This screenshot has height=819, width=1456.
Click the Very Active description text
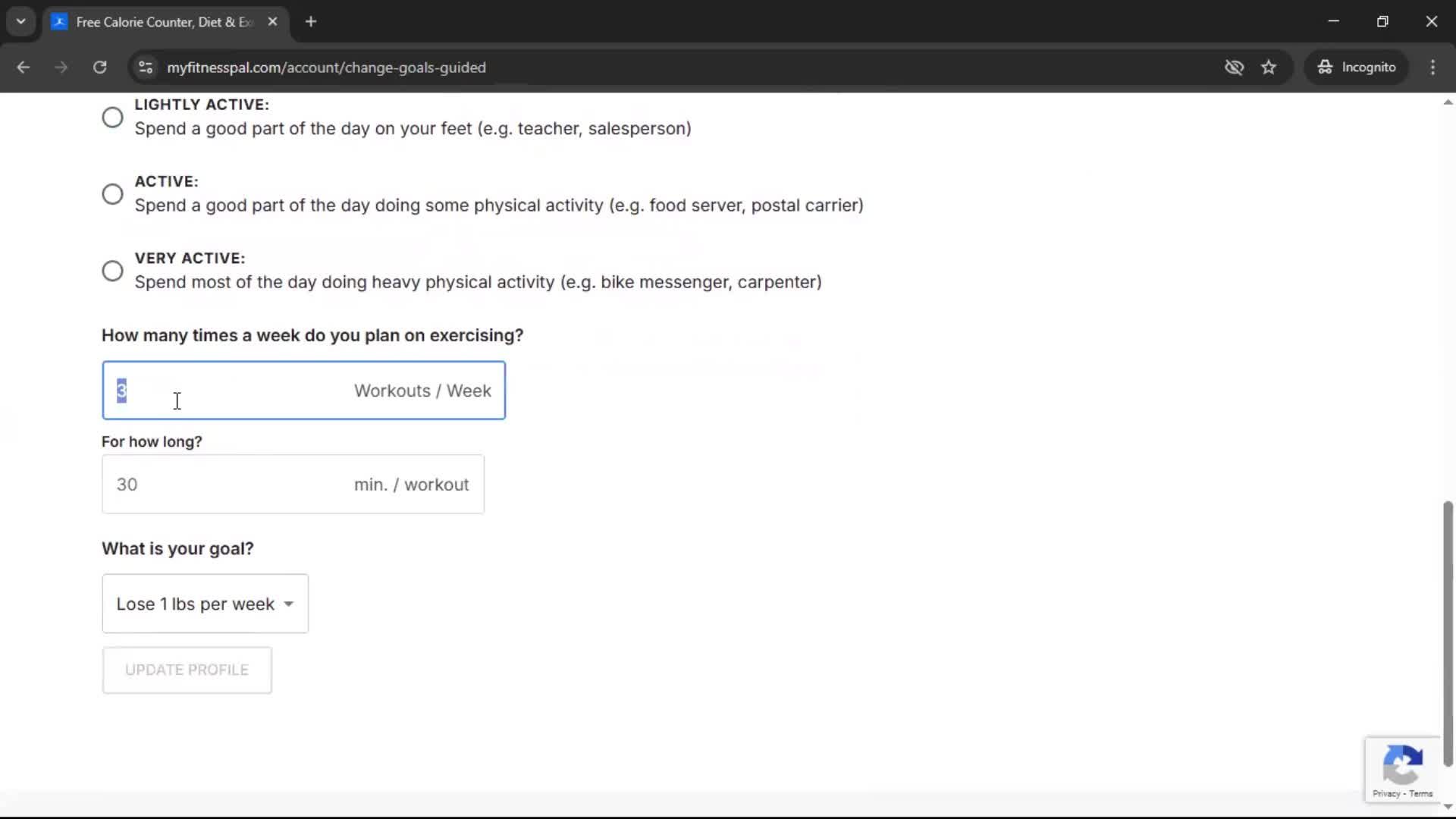[478, 282]
